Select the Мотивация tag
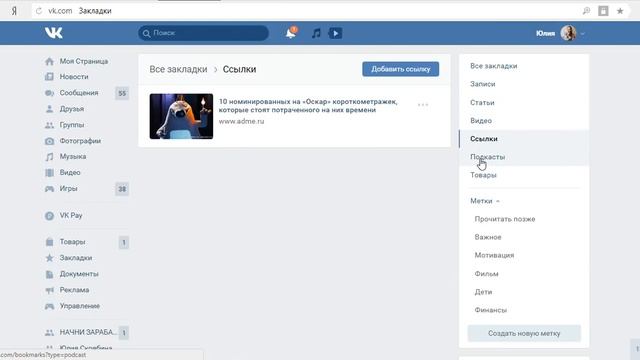This screenshot has width=640, height=360. point(494,255)
